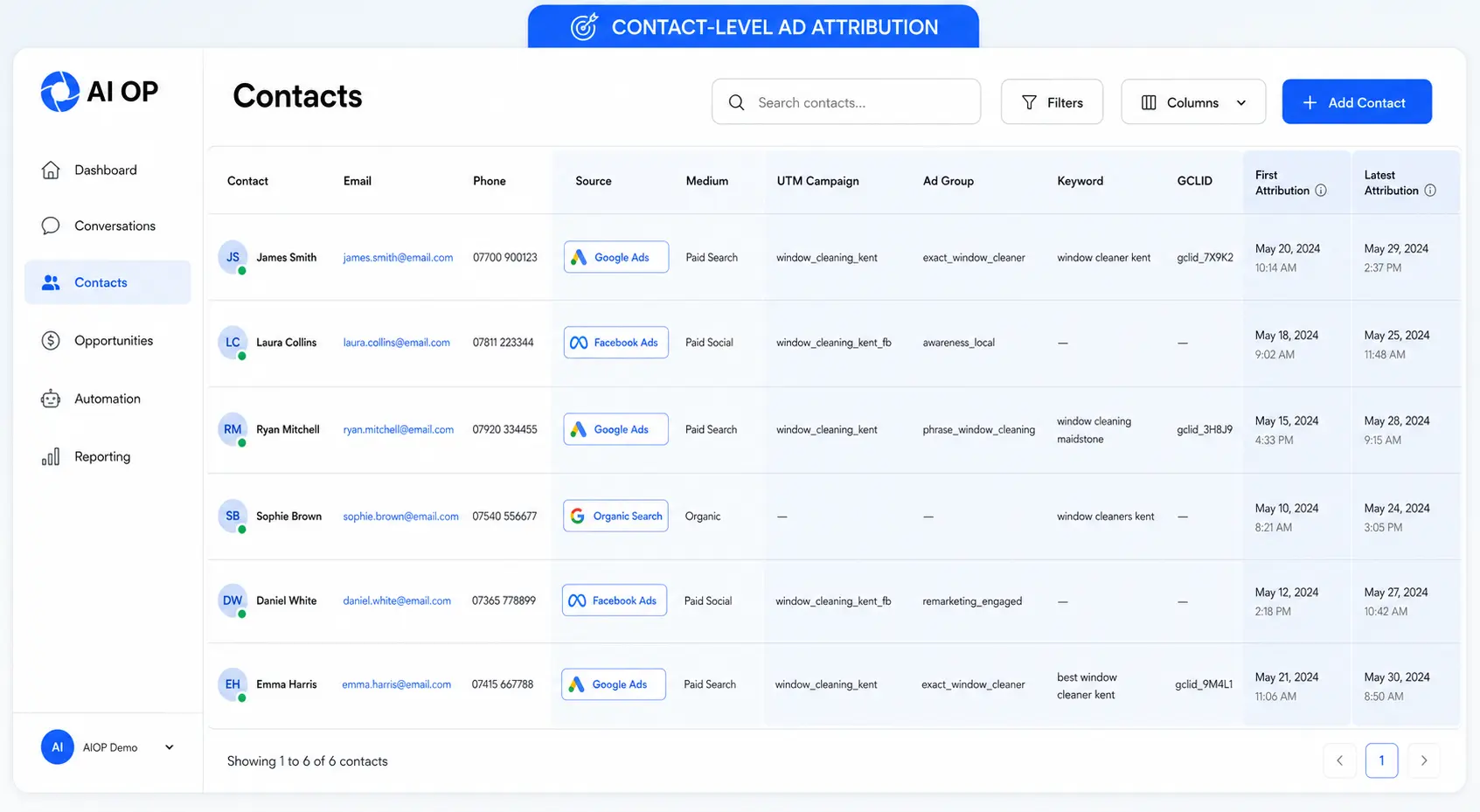Click ad group 'remarketing_engaged'
Image resolution: width=1480 pixels, height=812 pixels.
coord(972,601)
